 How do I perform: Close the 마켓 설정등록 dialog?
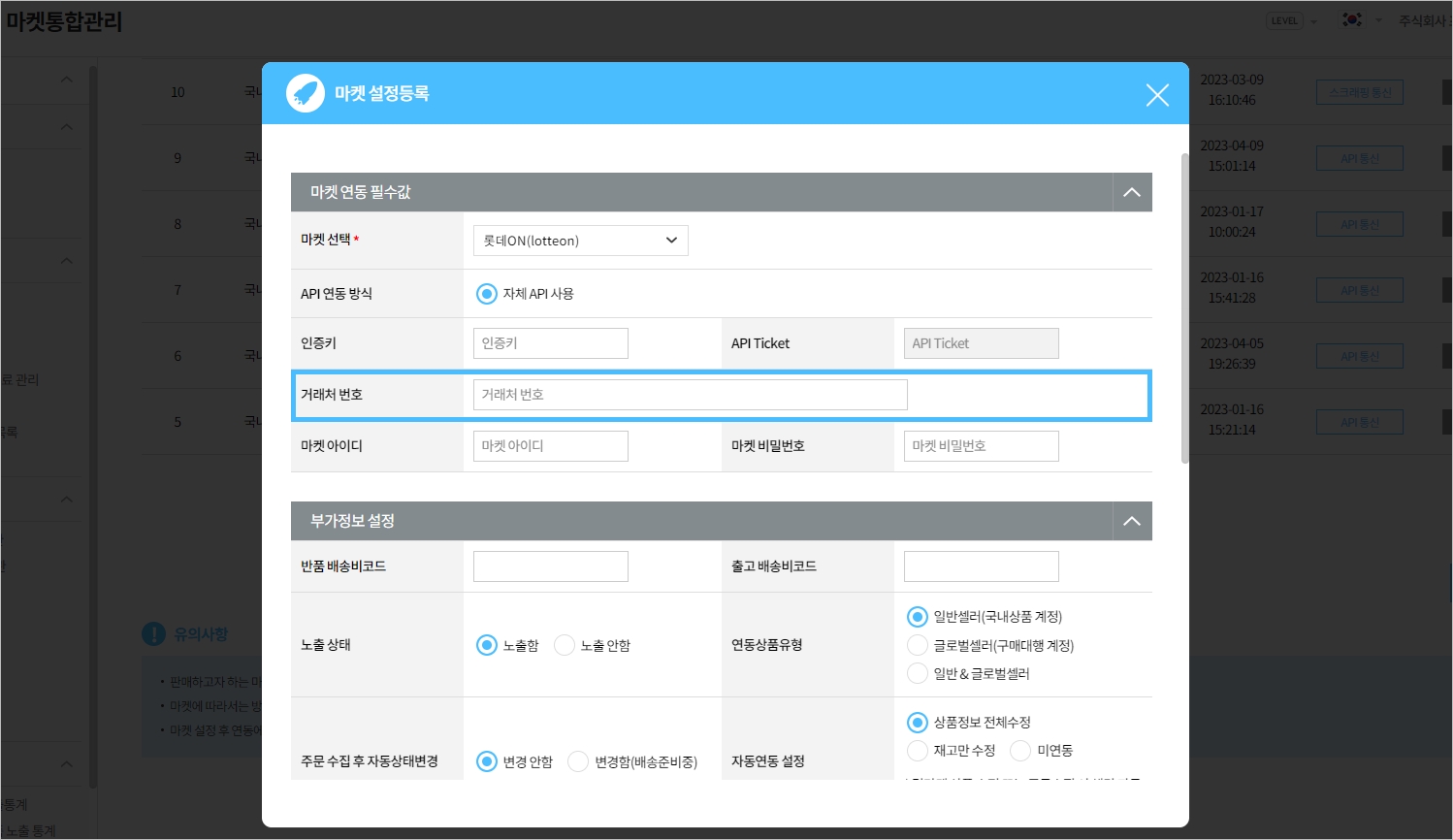[x=1157, y=95]
